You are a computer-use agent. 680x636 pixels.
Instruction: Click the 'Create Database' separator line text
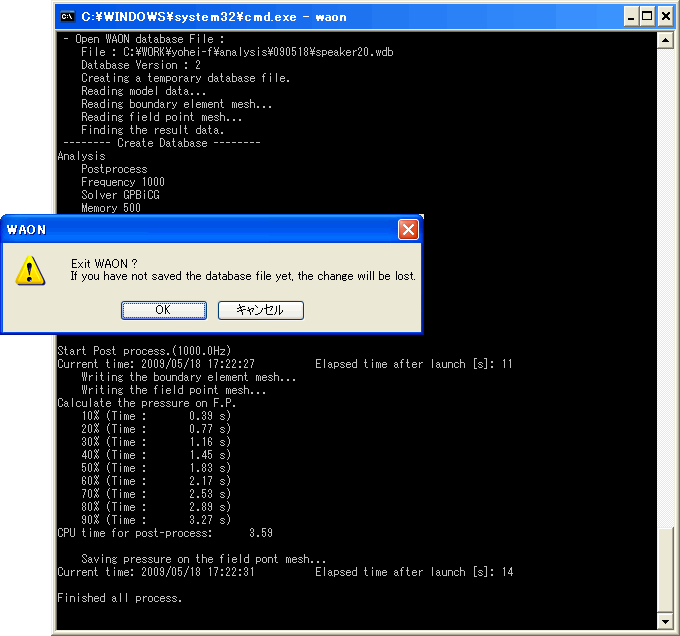pyautogui.click(x=162, y=143)
